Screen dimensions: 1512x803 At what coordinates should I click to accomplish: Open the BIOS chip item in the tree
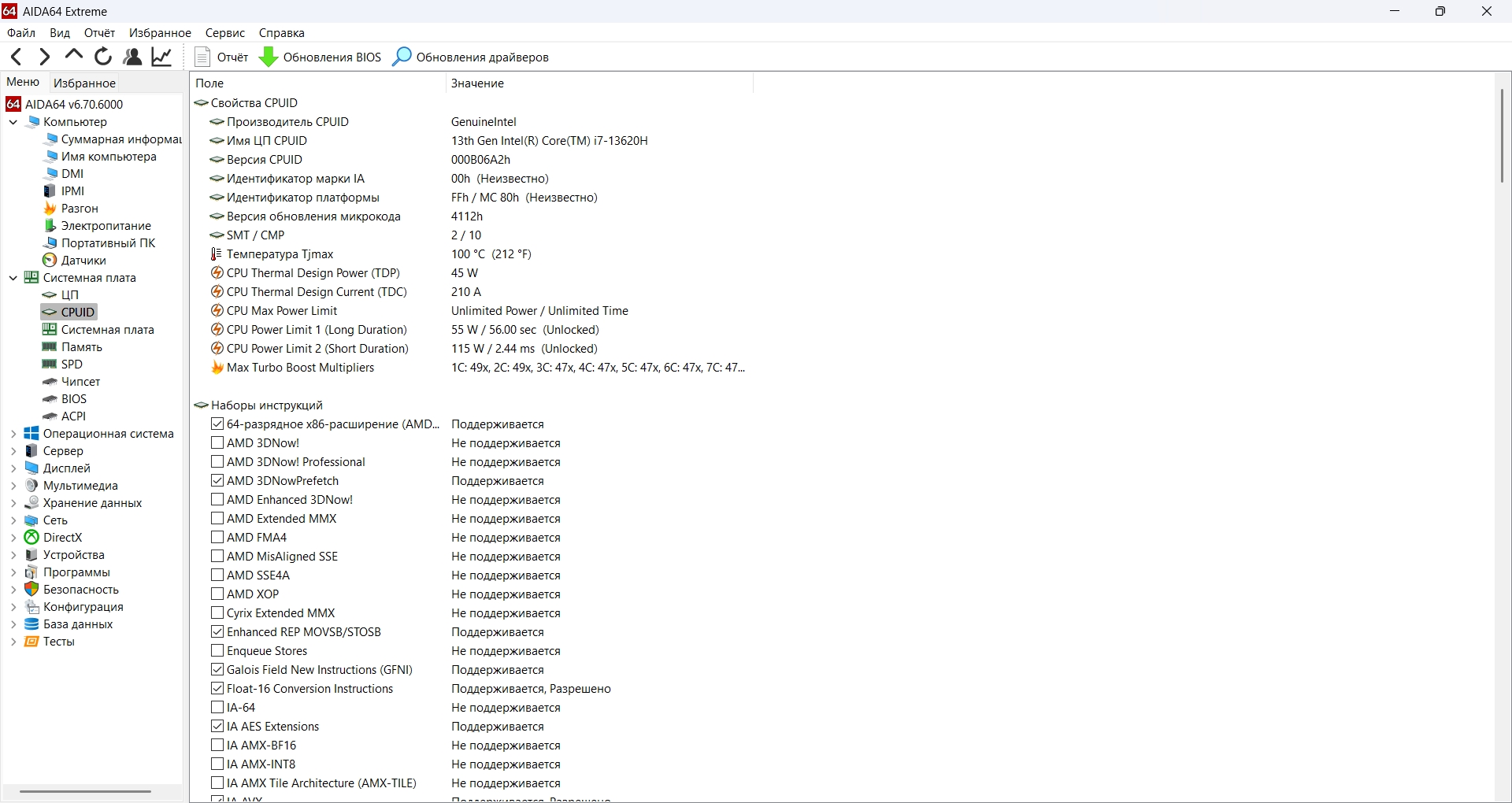pyautogui.click(x=65, y=399)
